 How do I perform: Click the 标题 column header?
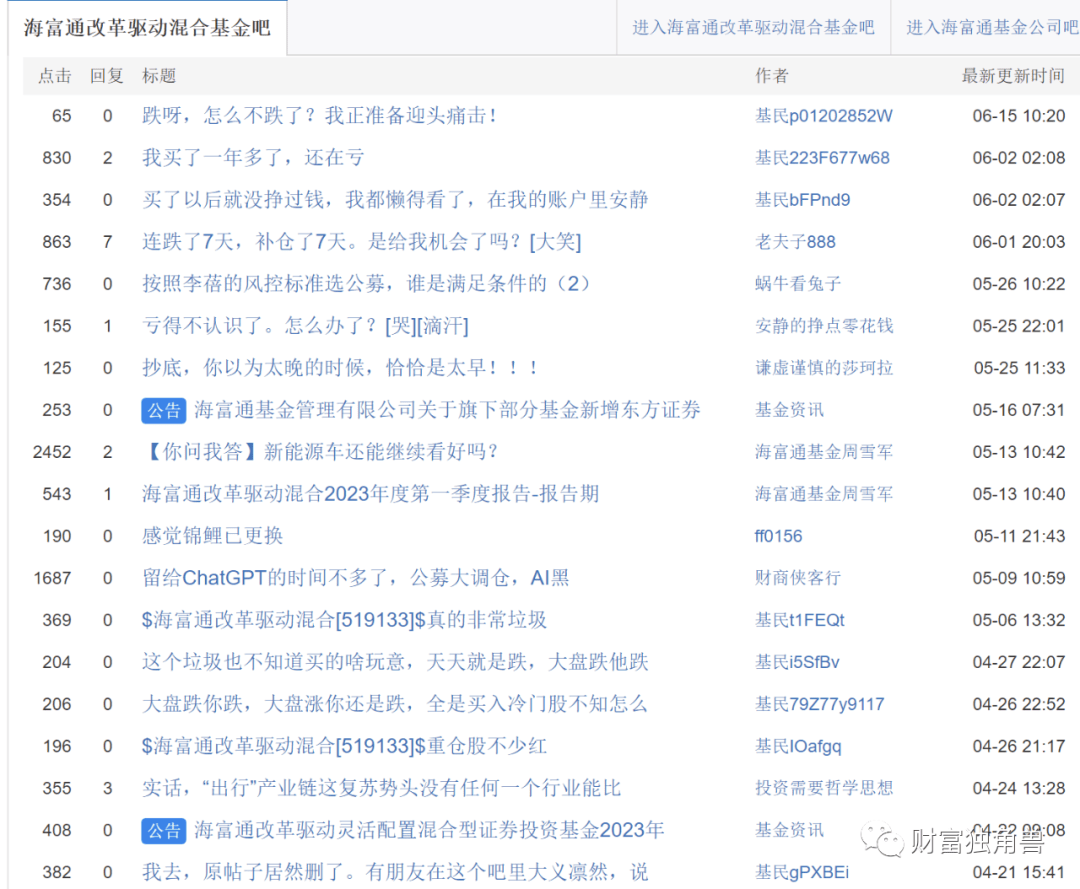pos(159,76)
